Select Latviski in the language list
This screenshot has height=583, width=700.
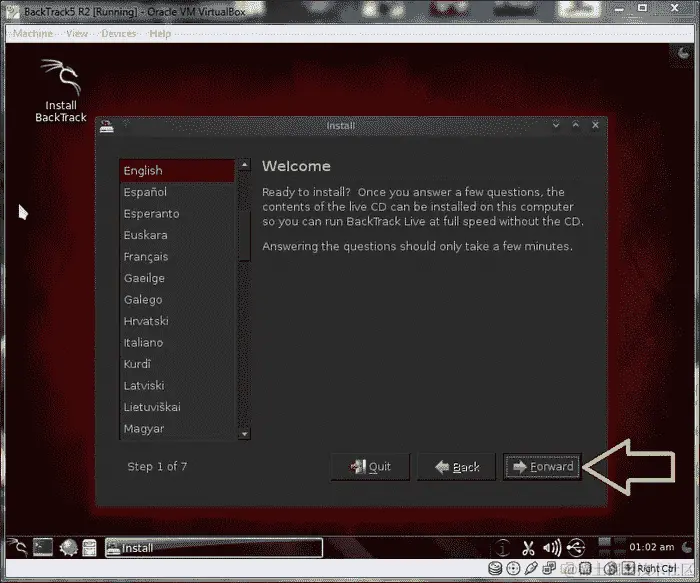point(177,385)
